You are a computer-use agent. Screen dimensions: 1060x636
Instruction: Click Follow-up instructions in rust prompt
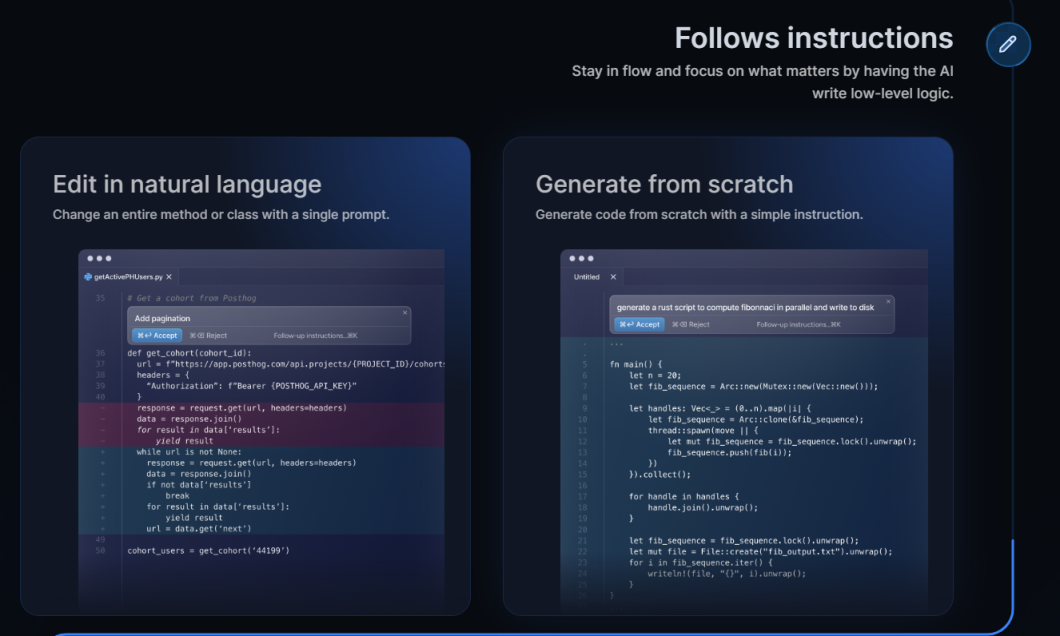click(798, 324)
